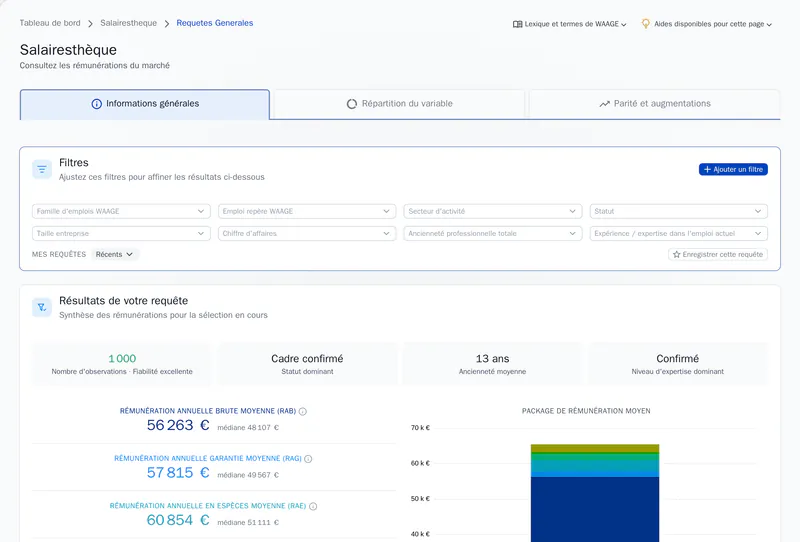Click the trend arrow icon in Parité et augmentations tab

(x=605, y=104)
